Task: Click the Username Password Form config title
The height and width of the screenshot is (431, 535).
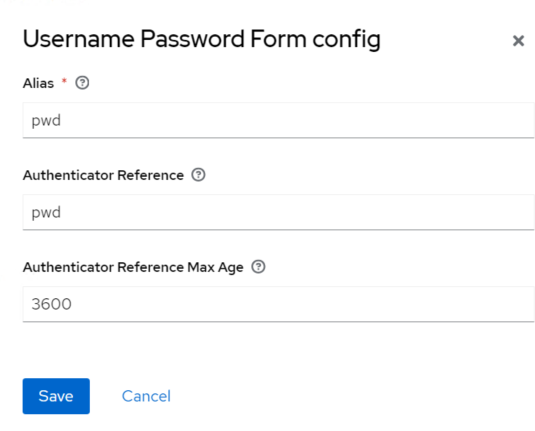Action: click(x=202, y=39)
